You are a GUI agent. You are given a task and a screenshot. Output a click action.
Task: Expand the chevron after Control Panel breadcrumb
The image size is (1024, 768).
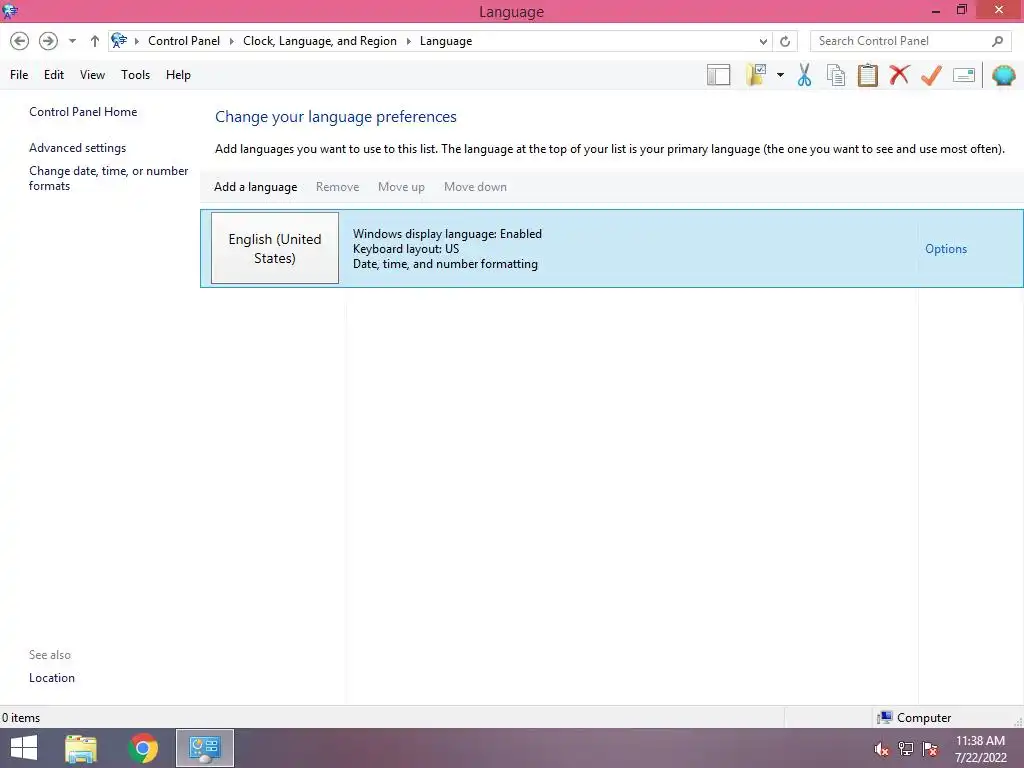point(231,41)
